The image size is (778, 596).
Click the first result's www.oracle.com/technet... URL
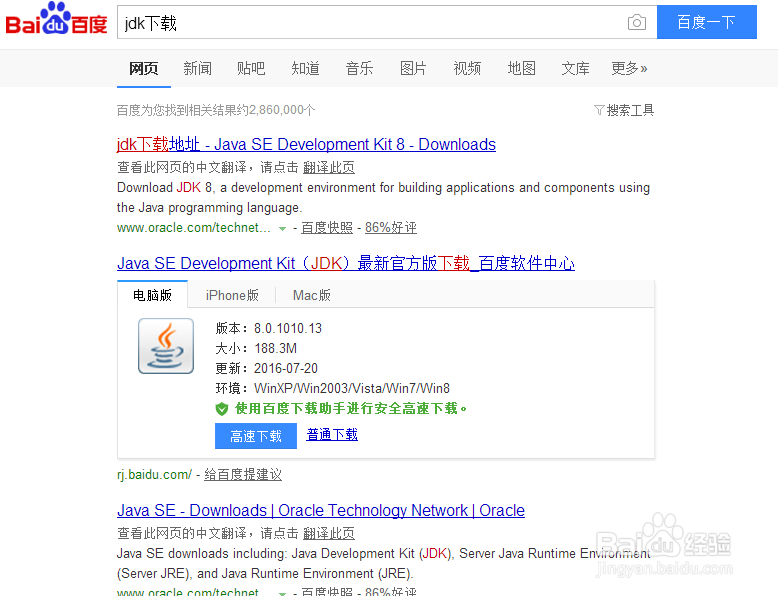click(194, 228)
